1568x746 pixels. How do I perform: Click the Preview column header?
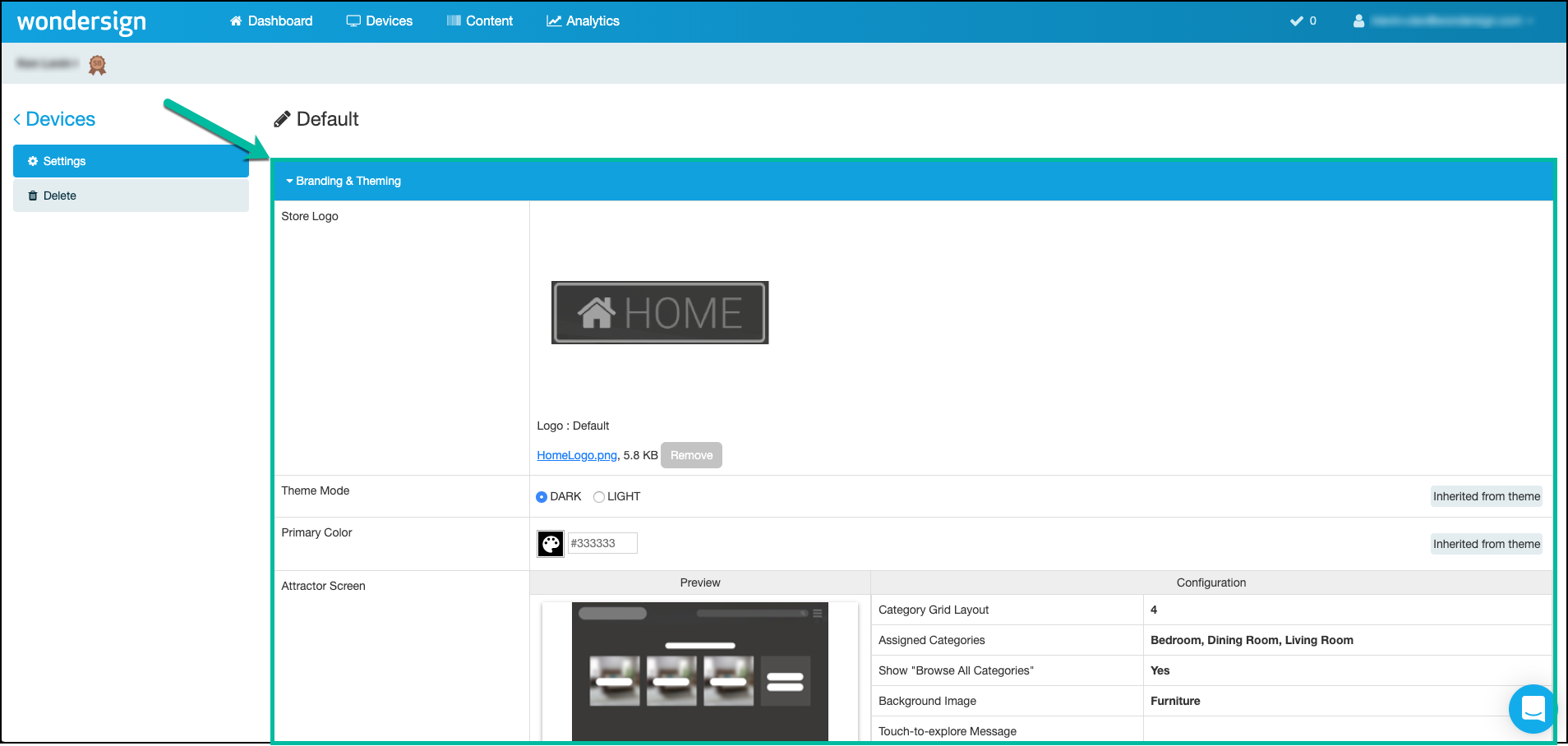coord(700,583)
